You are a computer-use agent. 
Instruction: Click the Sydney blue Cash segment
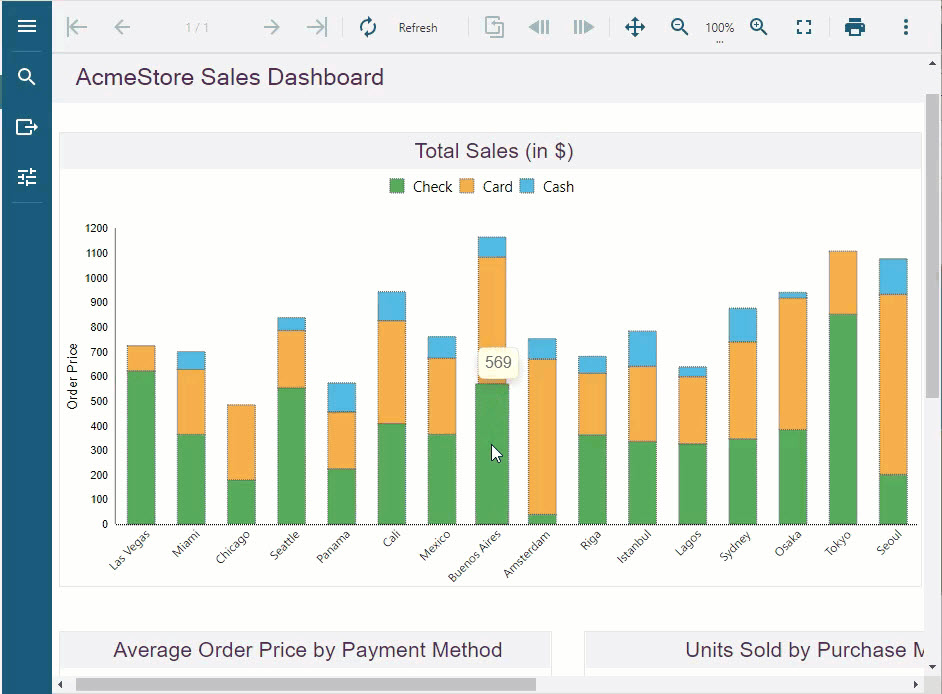(743, 325)
